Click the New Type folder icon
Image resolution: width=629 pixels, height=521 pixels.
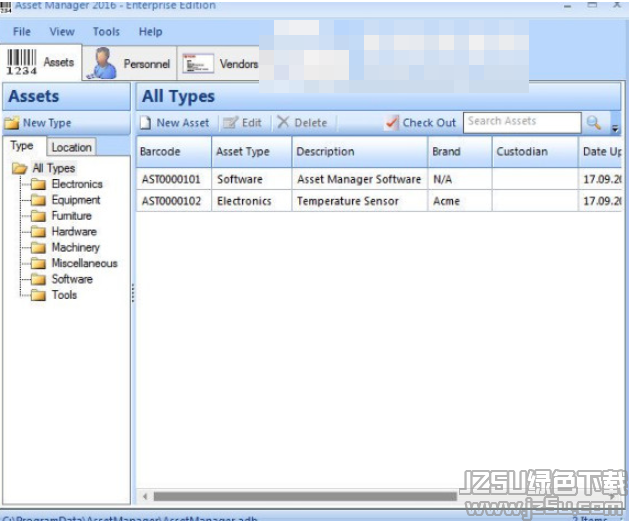[x=12, y=123]
